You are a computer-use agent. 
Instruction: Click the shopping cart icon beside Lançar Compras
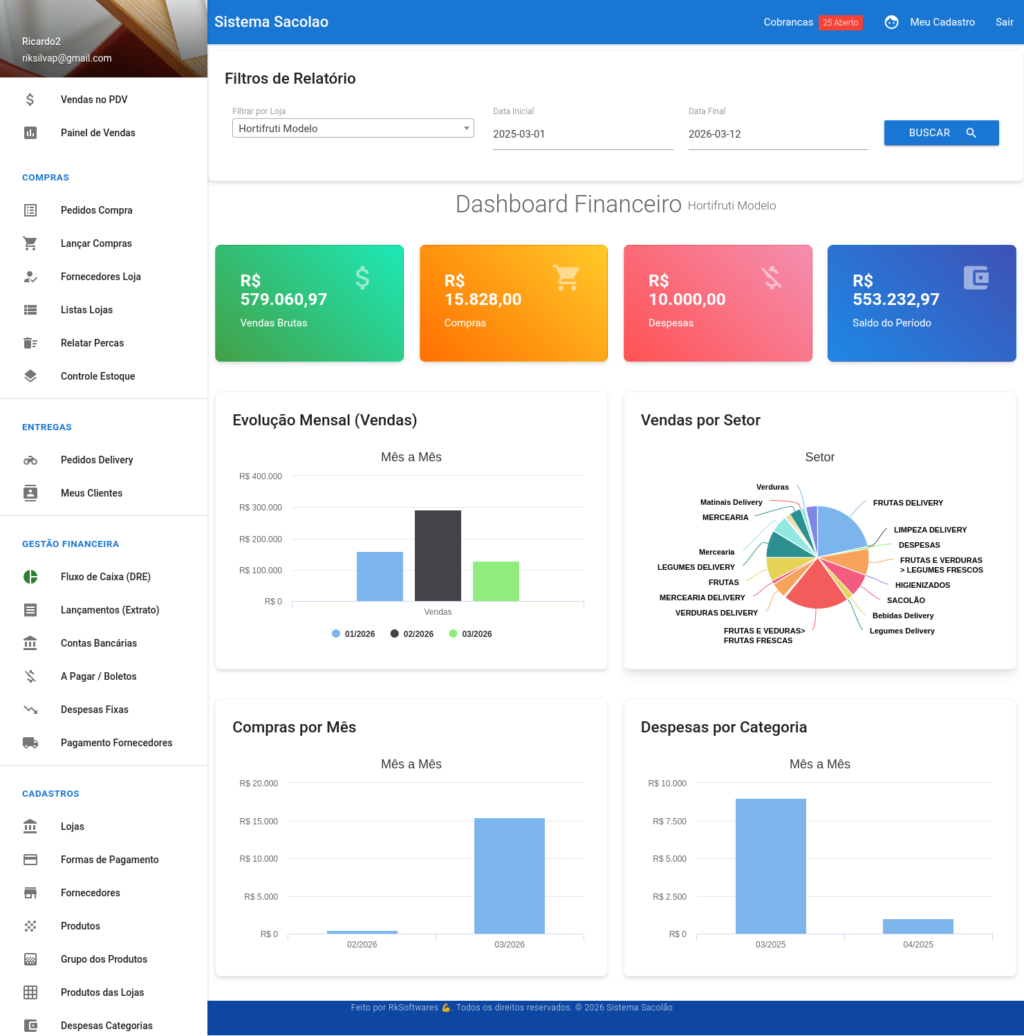(30, 243)
